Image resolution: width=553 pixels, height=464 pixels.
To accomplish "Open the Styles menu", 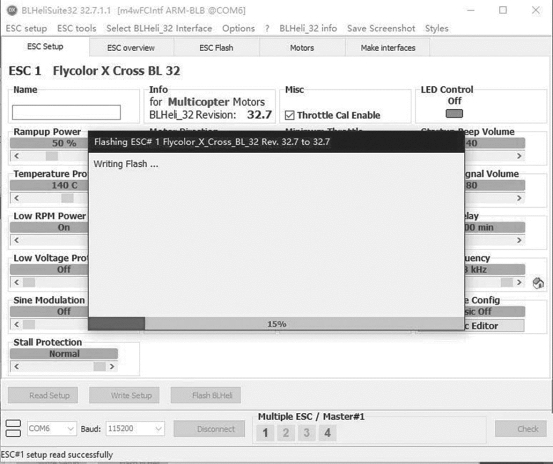I will [x=437, y=29].
